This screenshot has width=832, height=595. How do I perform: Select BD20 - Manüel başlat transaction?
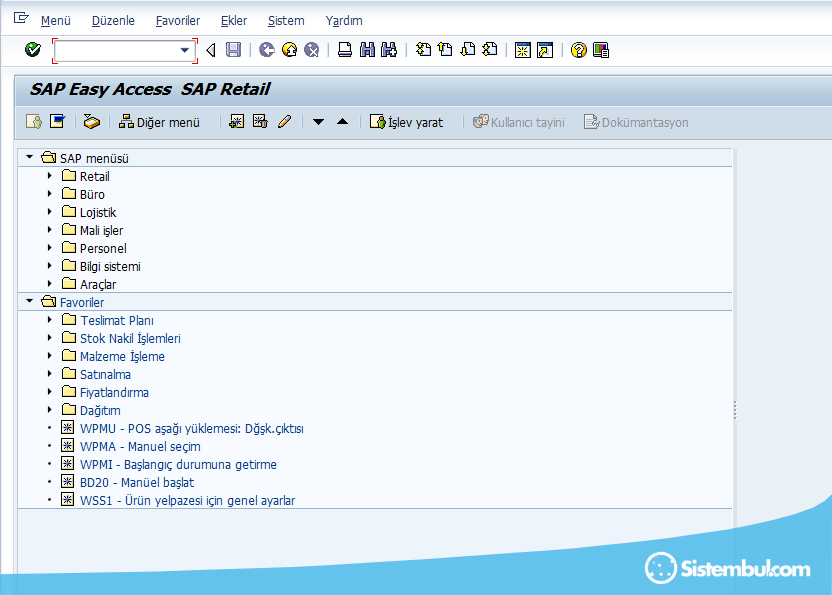point(137,482)
